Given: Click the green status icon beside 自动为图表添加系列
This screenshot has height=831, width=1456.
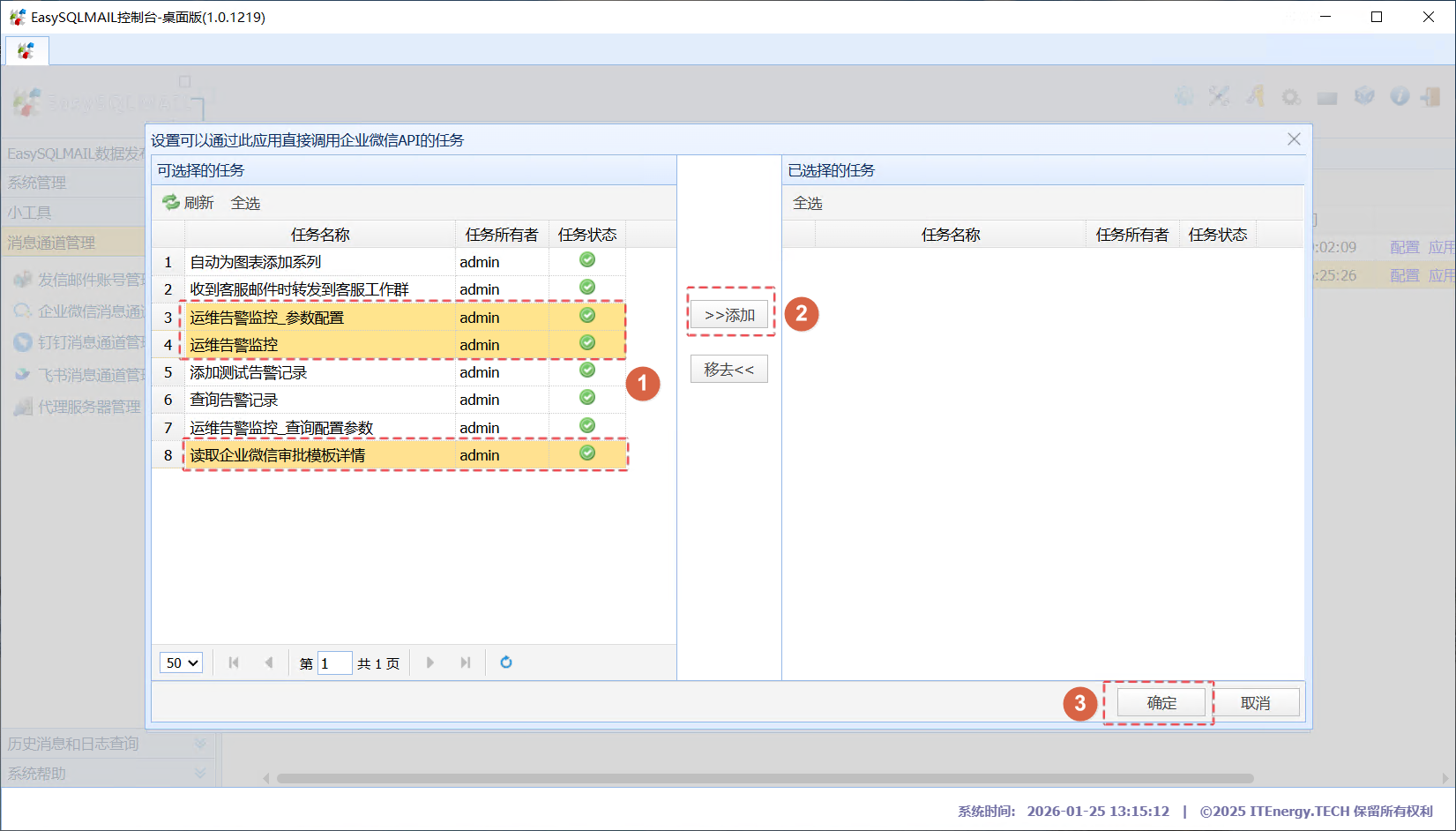Looking at the screenshot, I should click(x=586, y=259).
